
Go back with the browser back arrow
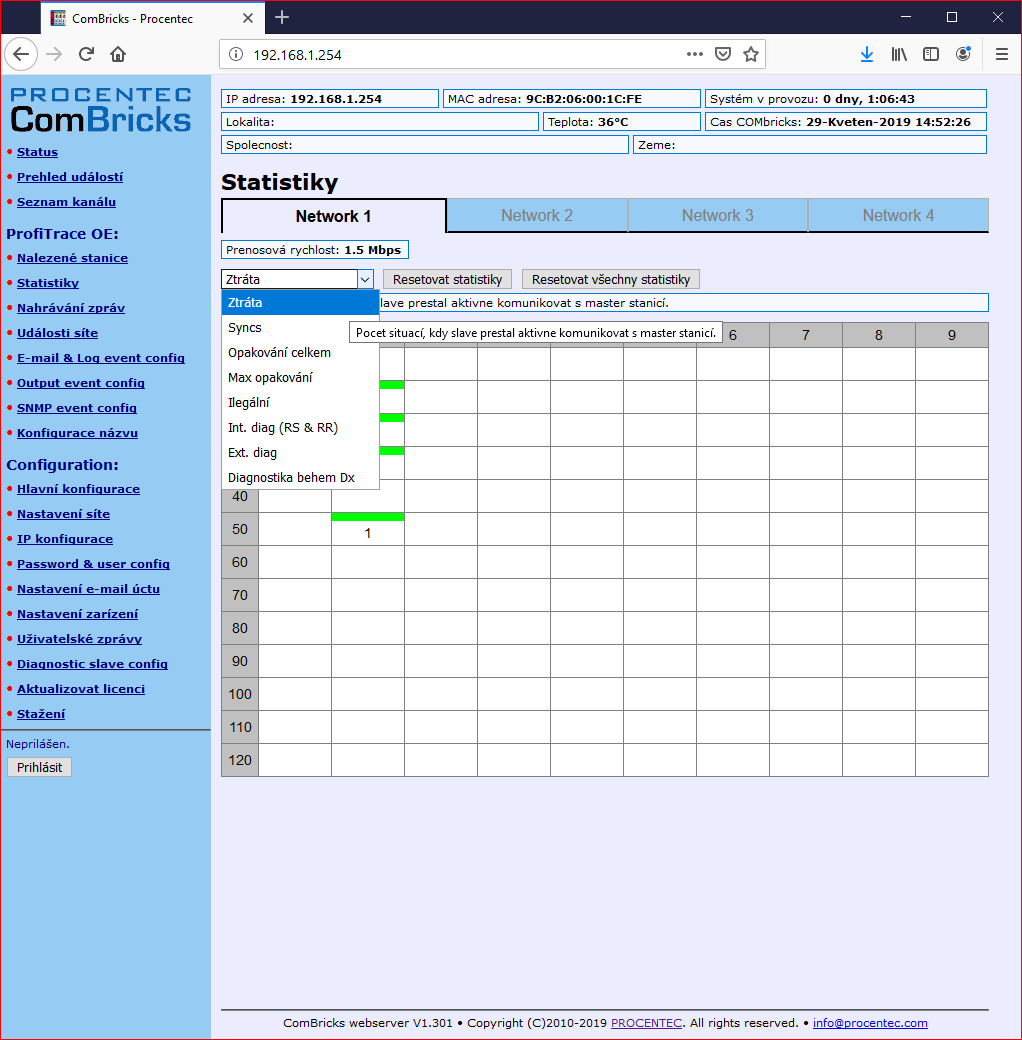[x=21, y=54]
